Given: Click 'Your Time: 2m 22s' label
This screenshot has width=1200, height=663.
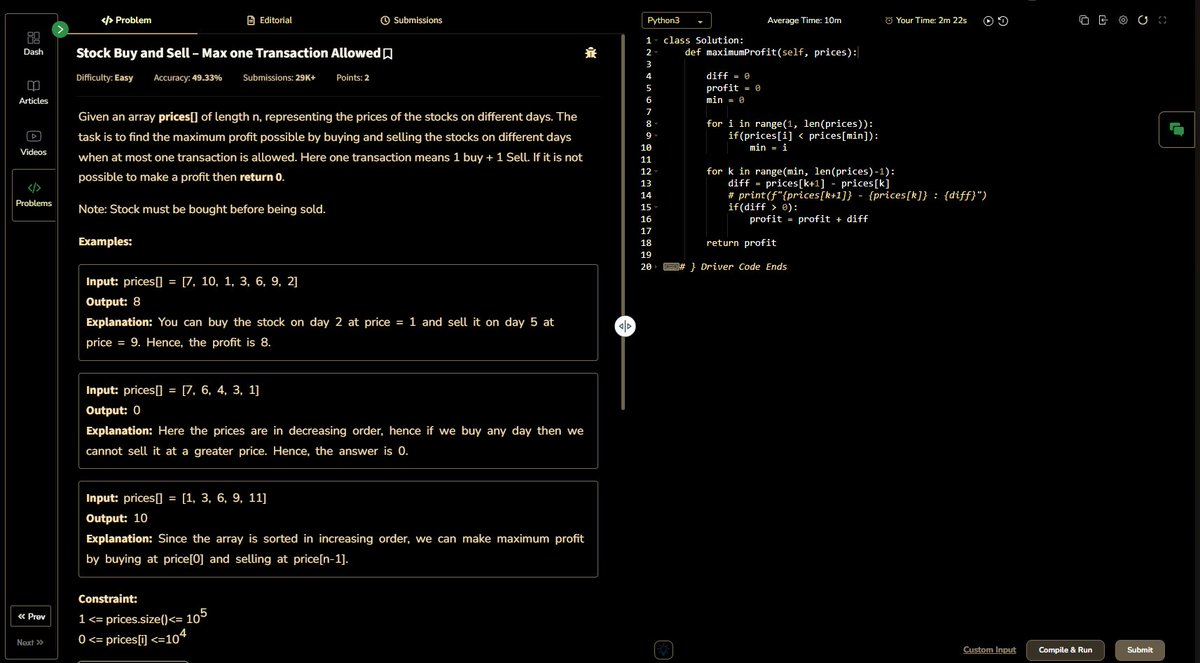Looking at the screenshot, I should [931, 20].
